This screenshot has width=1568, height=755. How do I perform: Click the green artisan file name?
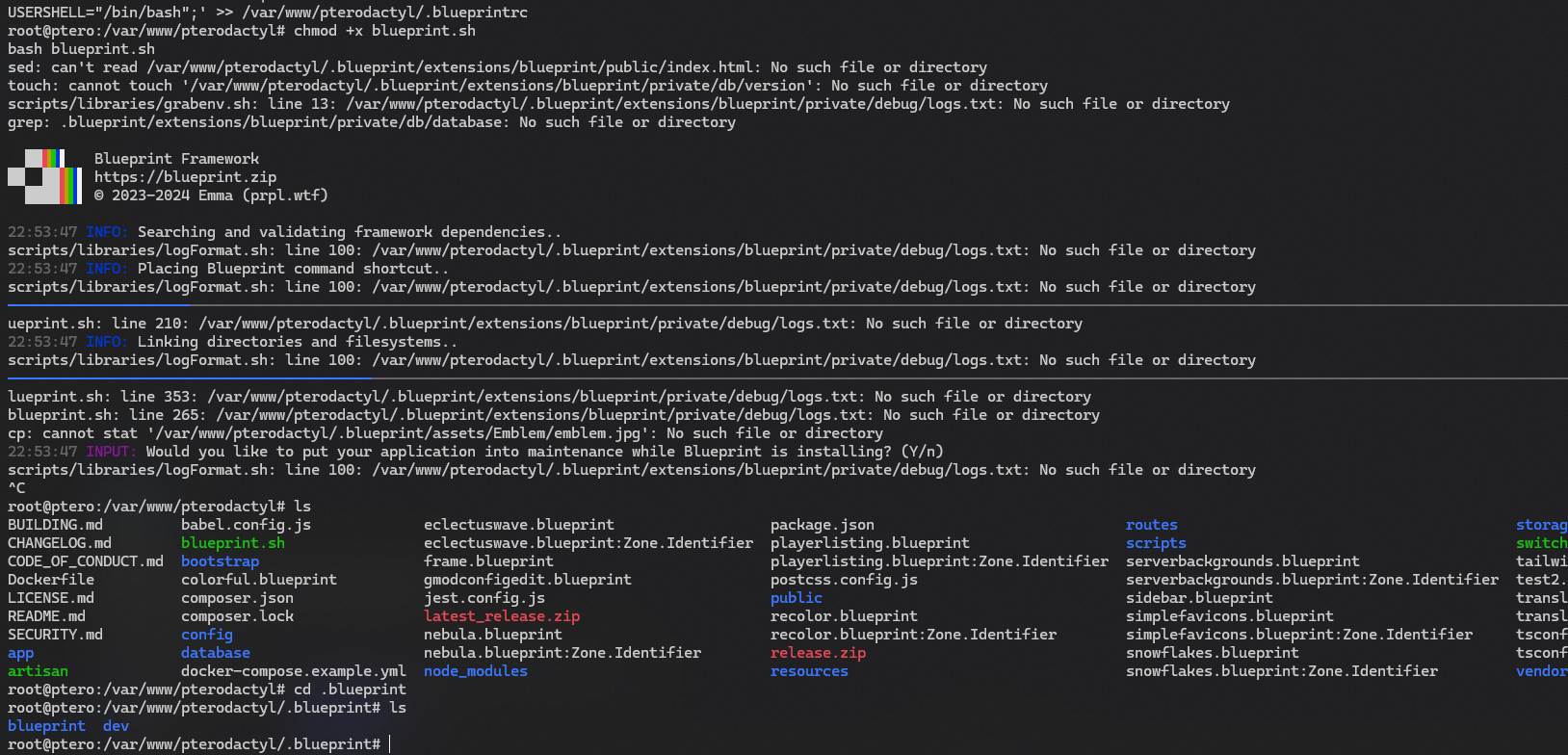click(38, 671)
